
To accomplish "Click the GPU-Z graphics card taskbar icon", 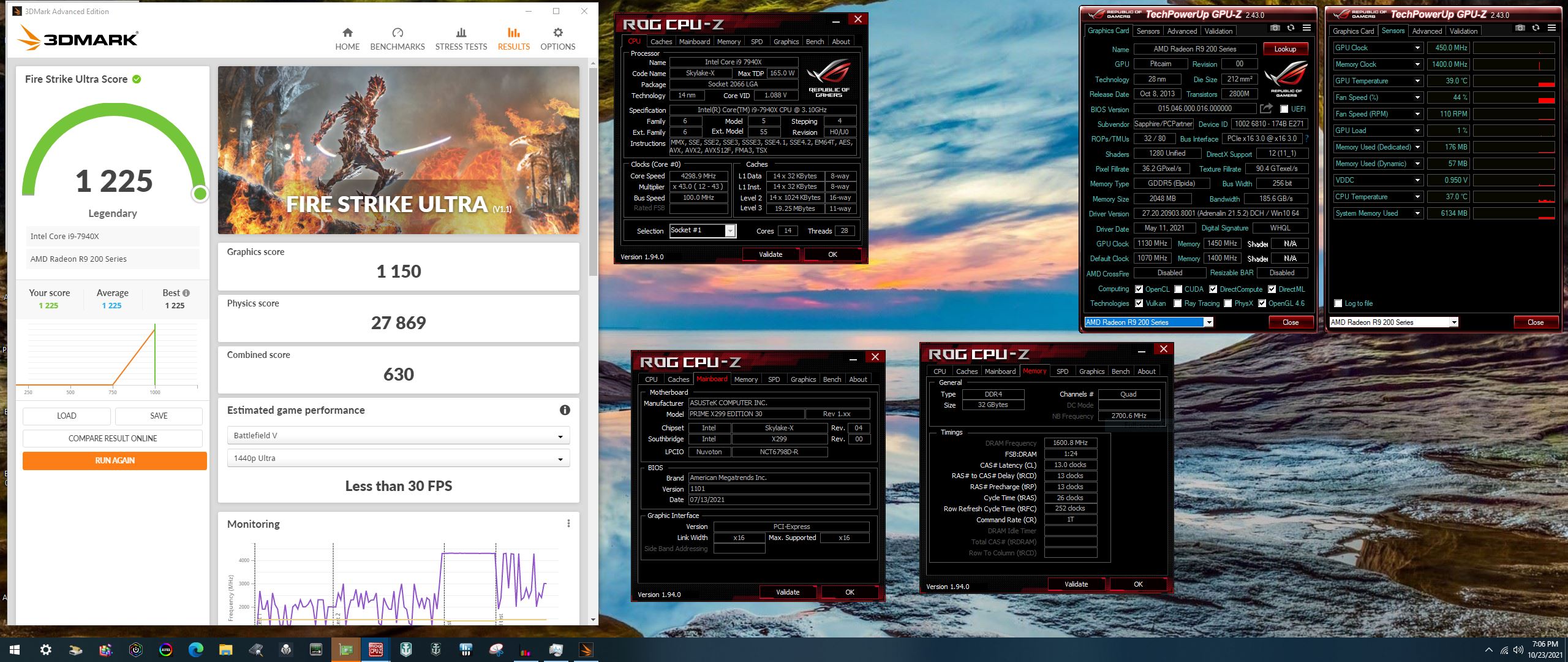I will [345, 650].
